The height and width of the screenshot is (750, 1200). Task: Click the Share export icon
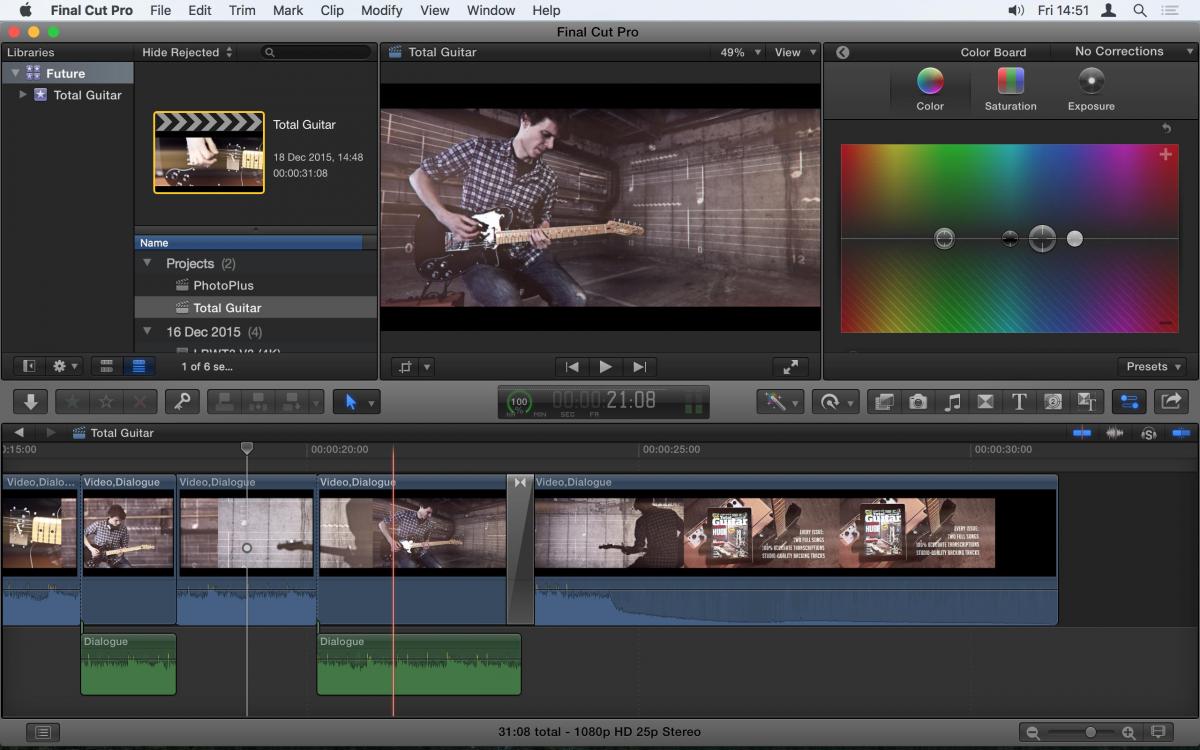click(1170, 402)
